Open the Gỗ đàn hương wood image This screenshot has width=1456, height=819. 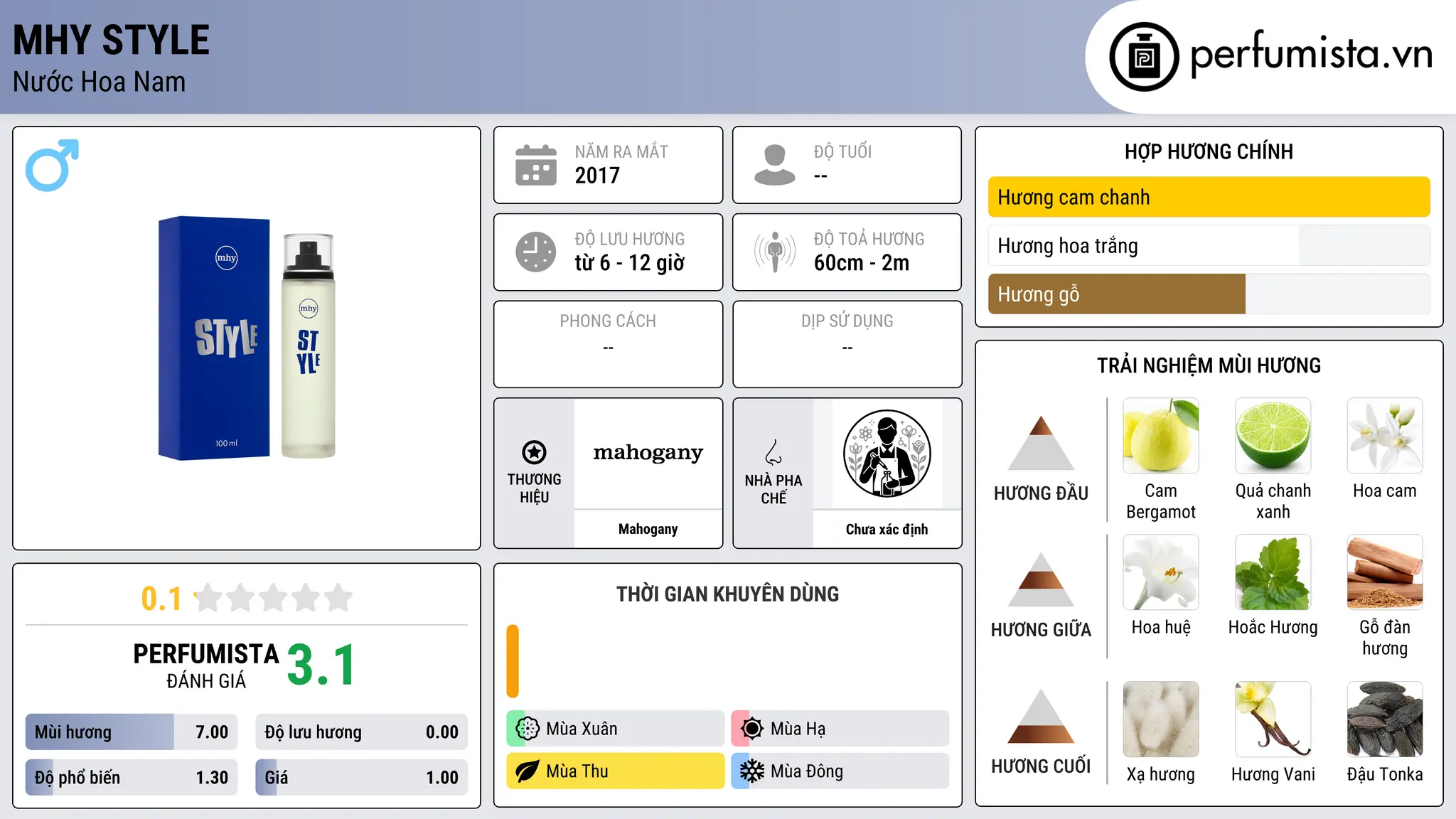(1385, 572)
